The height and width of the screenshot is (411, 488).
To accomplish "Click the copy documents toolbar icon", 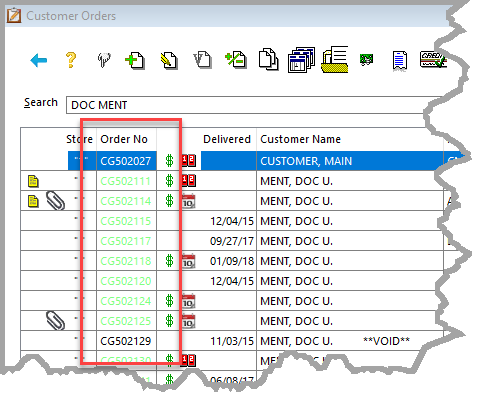I will [269, 60].
